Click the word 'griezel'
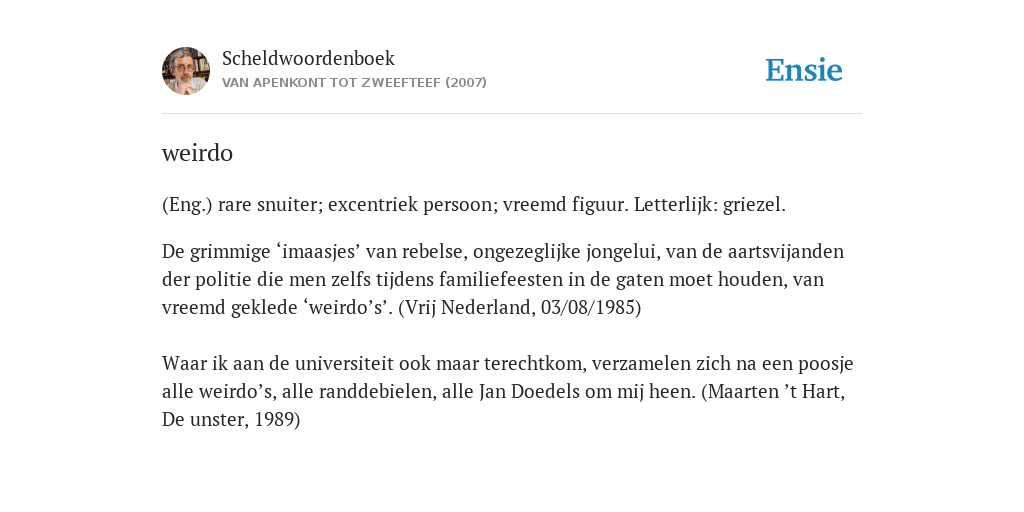 pyautogui.click(x=752, y=205)
